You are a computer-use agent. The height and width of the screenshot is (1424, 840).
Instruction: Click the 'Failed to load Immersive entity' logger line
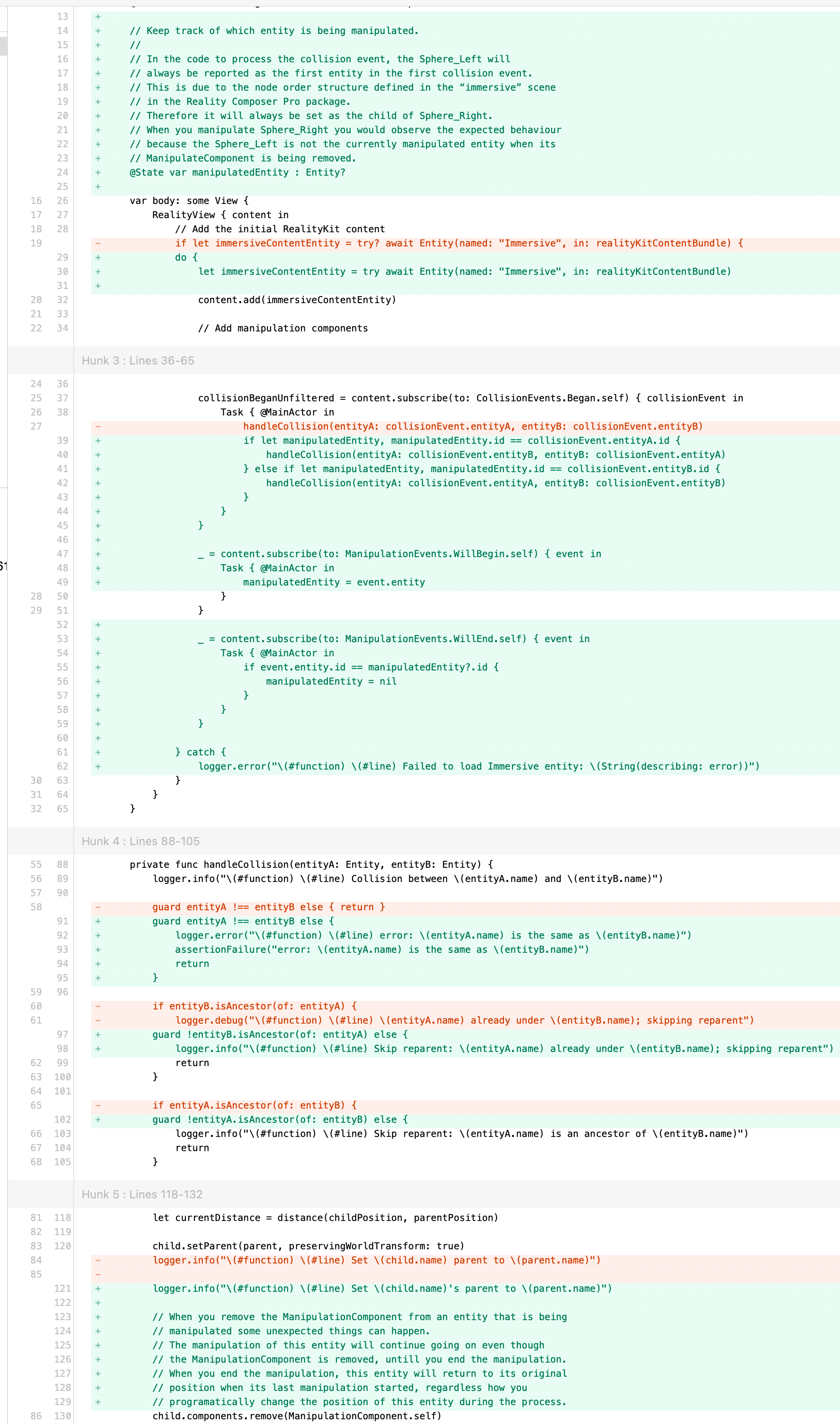coord(479,766)
